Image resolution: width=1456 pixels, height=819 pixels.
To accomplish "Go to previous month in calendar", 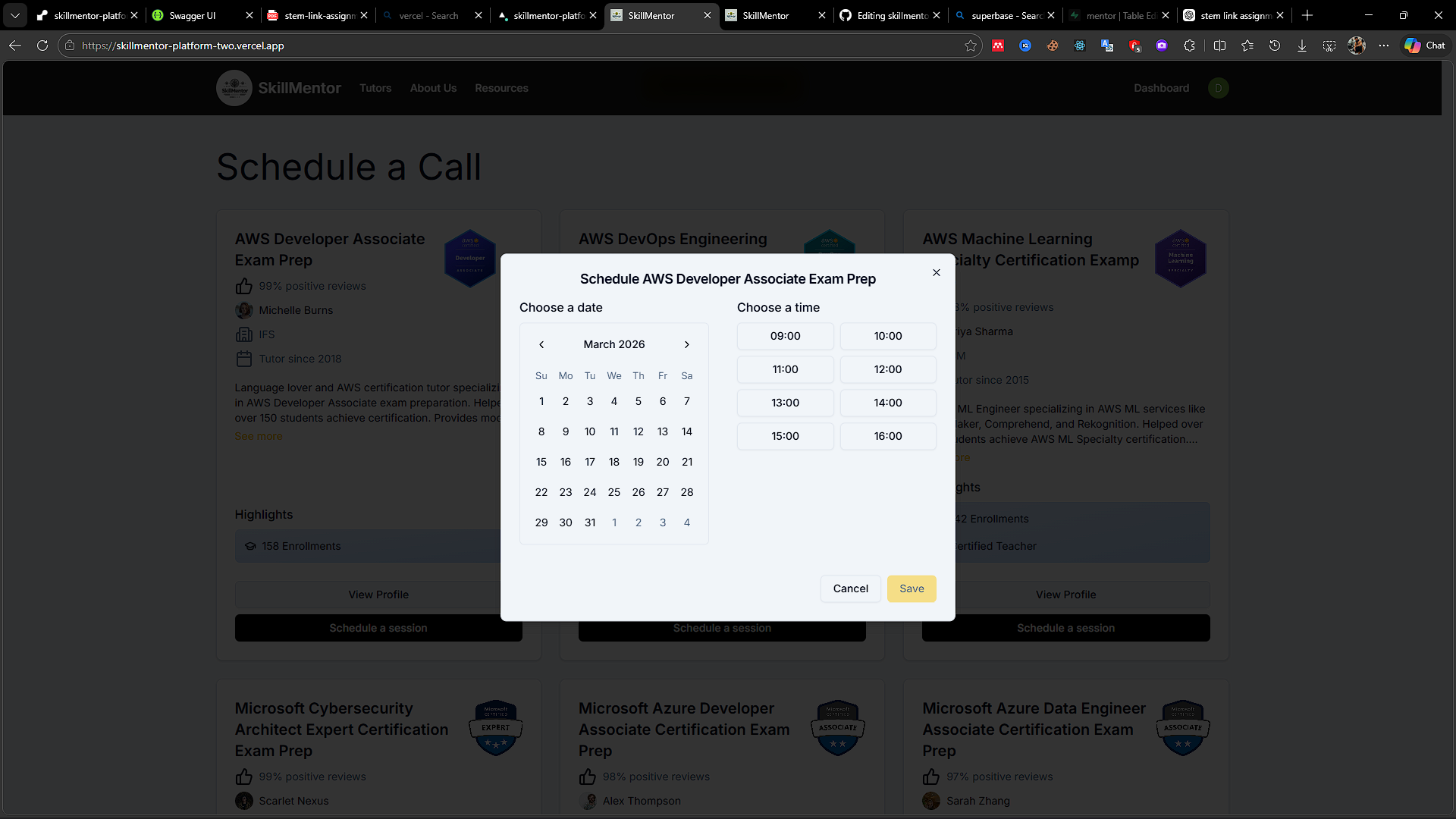I will tap(541, 345).
